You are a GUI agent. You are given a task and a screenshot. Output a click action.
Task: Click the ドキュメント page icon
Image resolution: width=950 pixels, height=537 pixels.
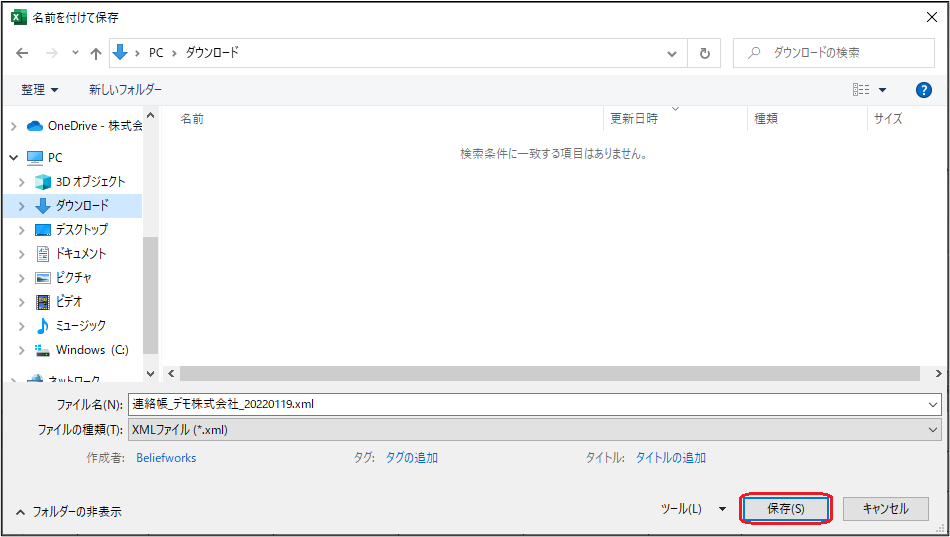point(42,254)
